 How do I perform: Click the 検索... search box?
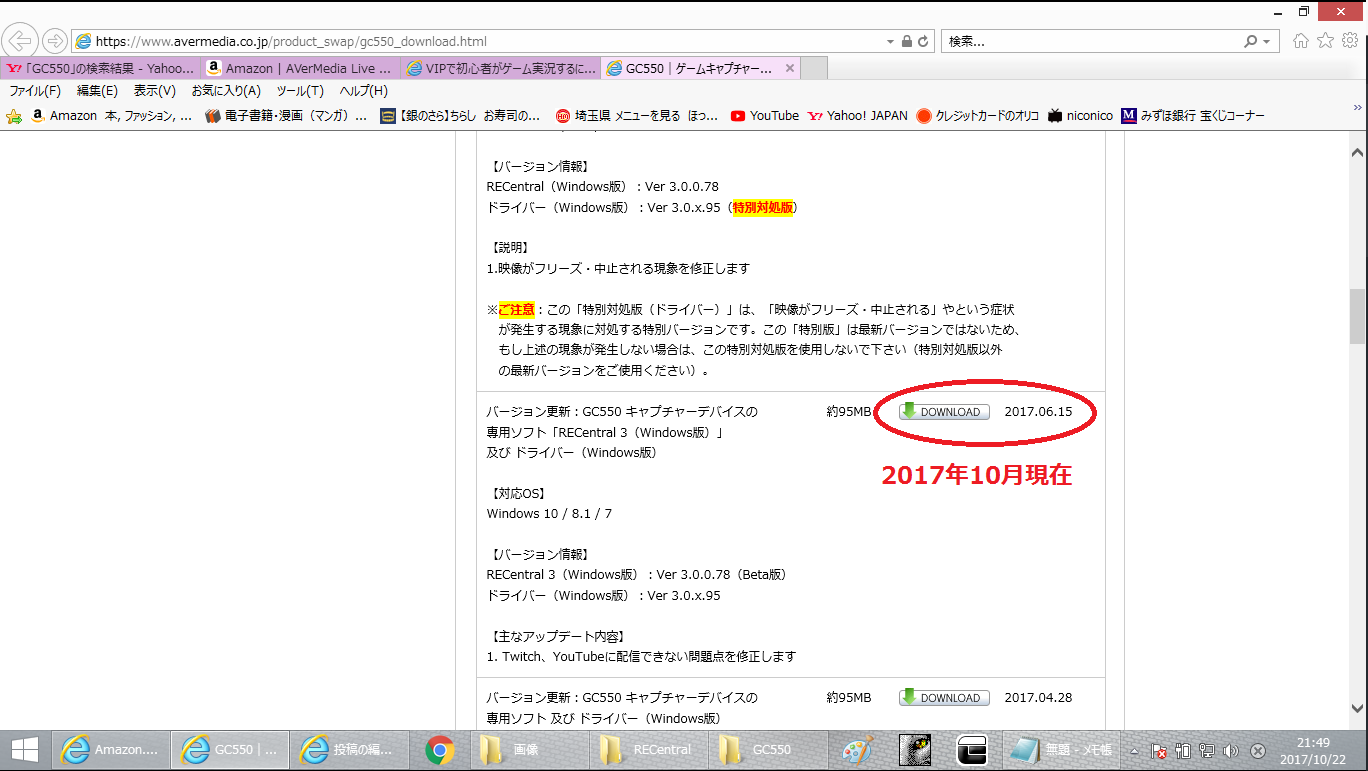[x=1090, y=42]
